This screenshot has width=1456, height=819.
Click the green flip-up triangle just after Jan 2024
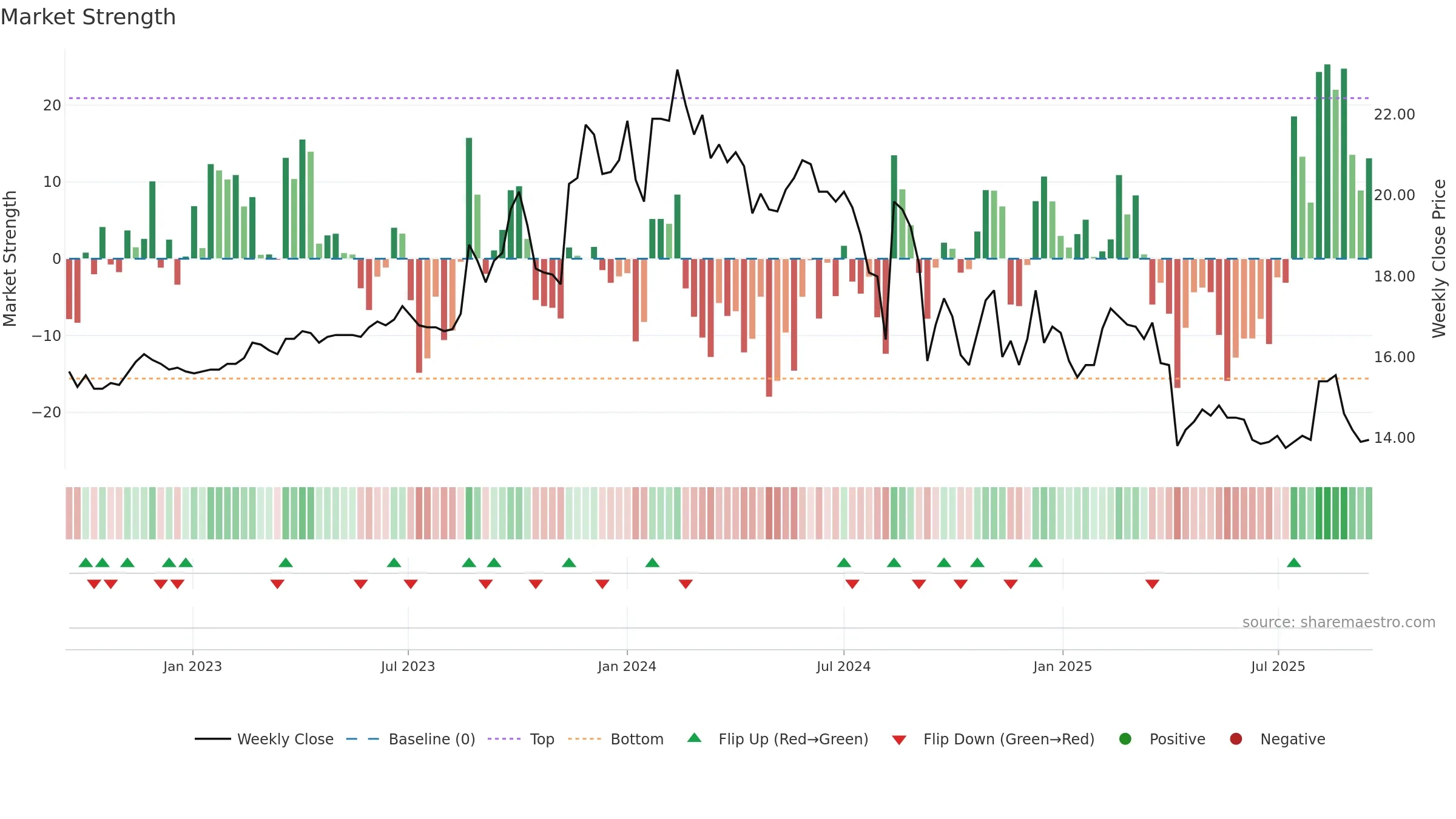pyautogui.click(x=652, y=562)
